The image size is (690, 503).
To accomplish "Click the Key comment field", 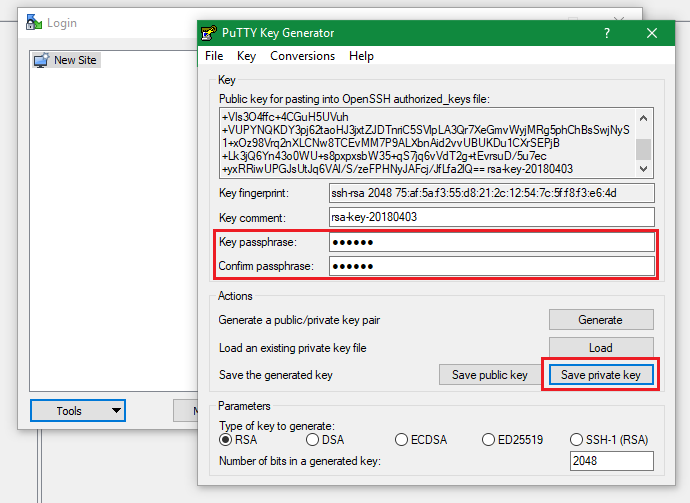I will [x=492, y=217].
